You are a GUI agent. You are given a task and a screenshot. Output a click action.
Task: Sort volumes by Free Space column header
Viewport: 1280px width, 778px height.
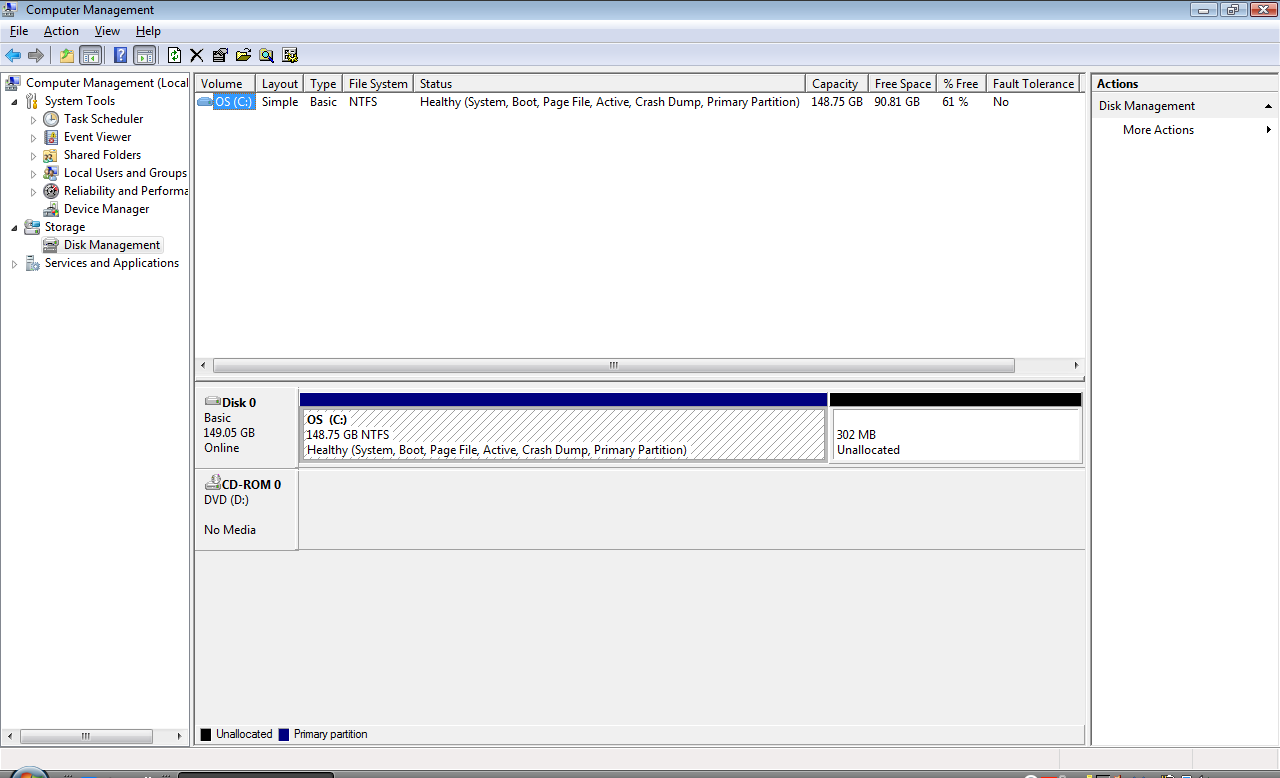902,84
